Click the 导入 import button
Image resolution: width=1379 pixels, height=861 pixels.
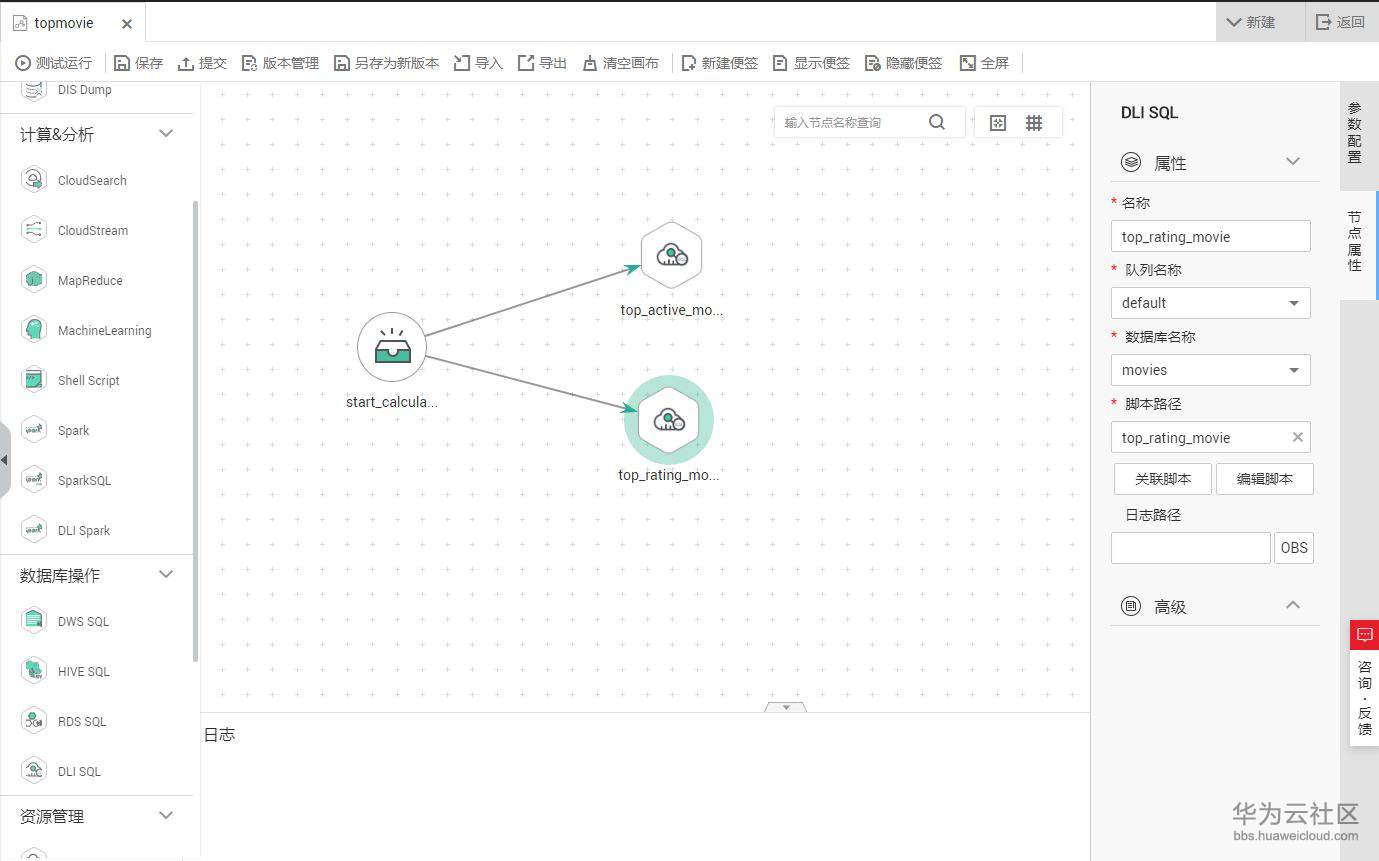(478, 63)
